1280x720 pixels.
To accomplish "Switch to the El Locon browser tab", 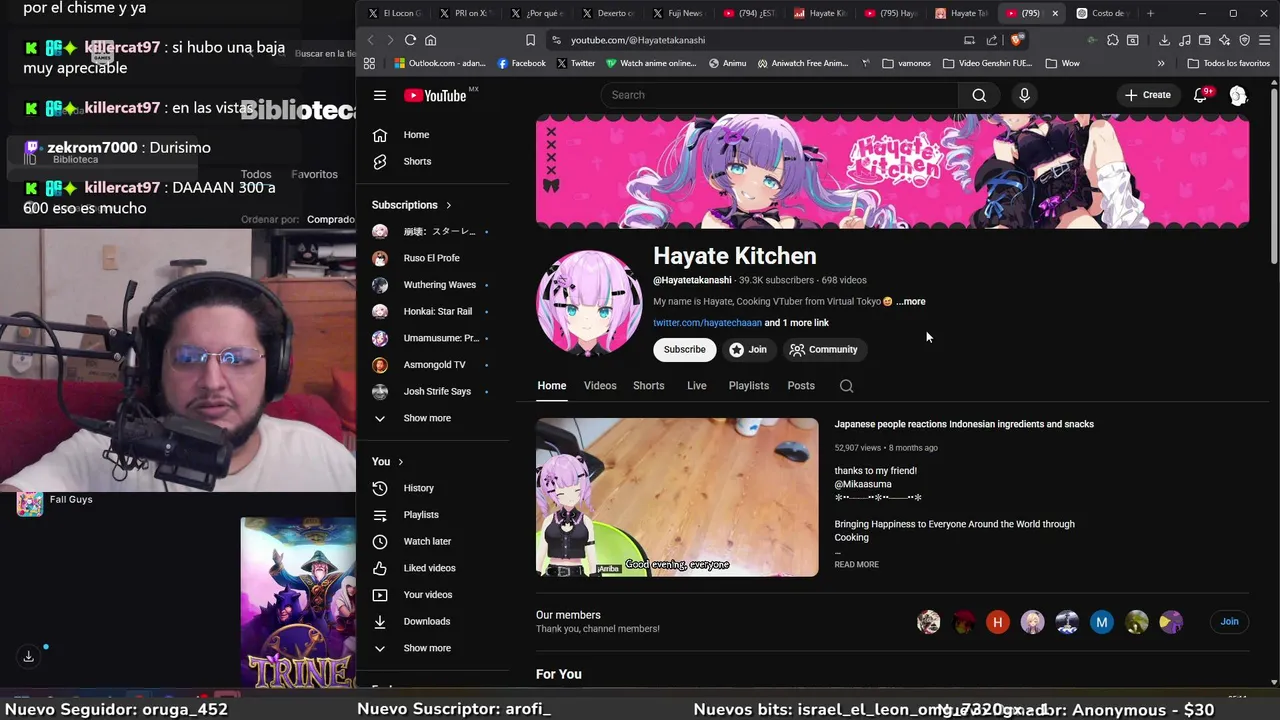I will click(x=395, y=13).
